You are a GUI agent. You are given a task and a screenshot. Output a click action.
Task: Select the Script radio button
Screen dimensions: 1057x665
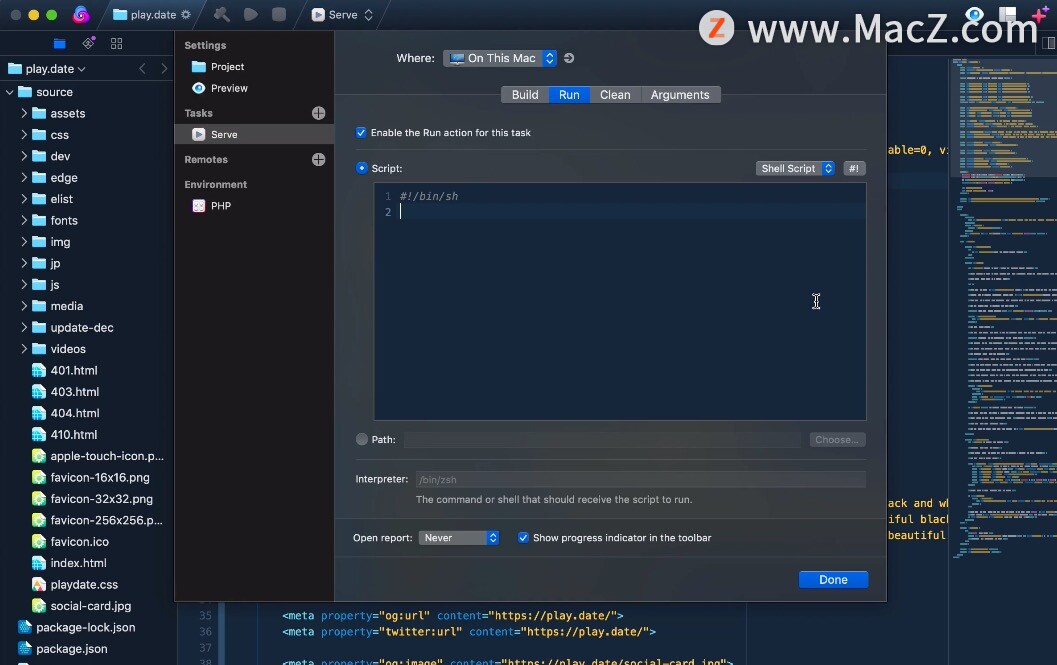362,168
